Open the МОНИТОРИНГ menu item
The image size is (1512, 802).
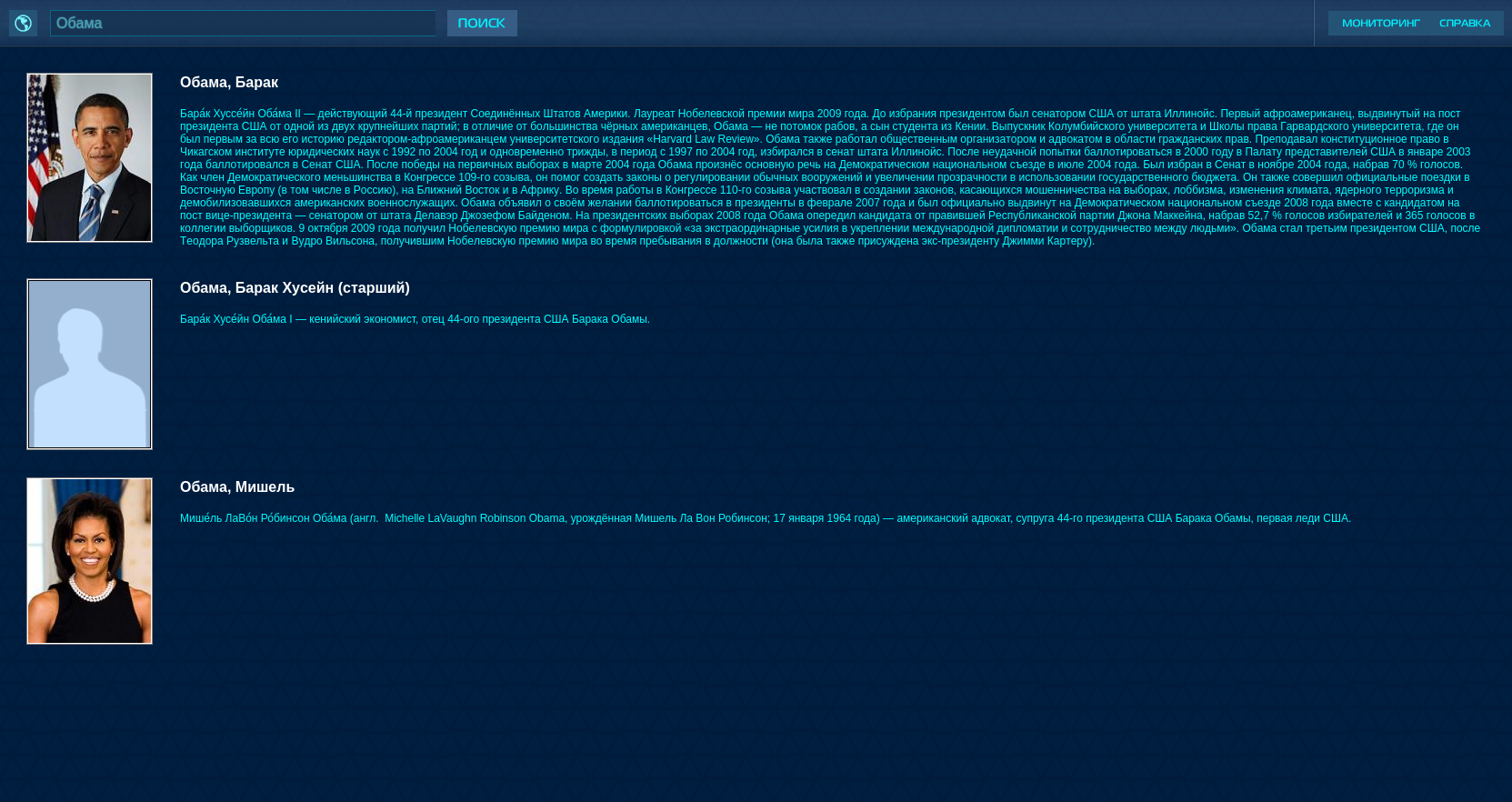[1380, 23]
